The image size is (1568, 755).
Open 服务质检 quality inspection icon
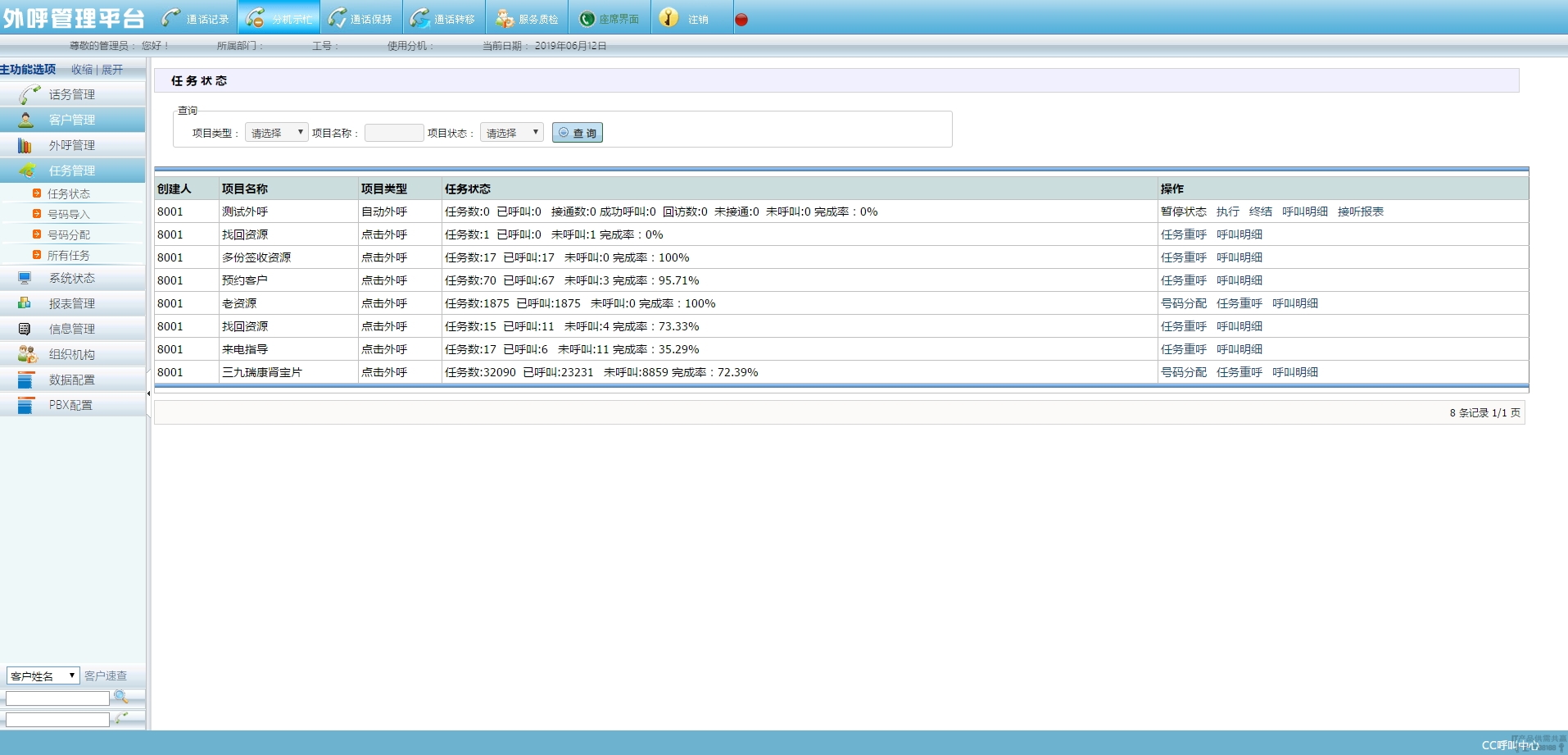pyautogui.click(x=505, y=17)
